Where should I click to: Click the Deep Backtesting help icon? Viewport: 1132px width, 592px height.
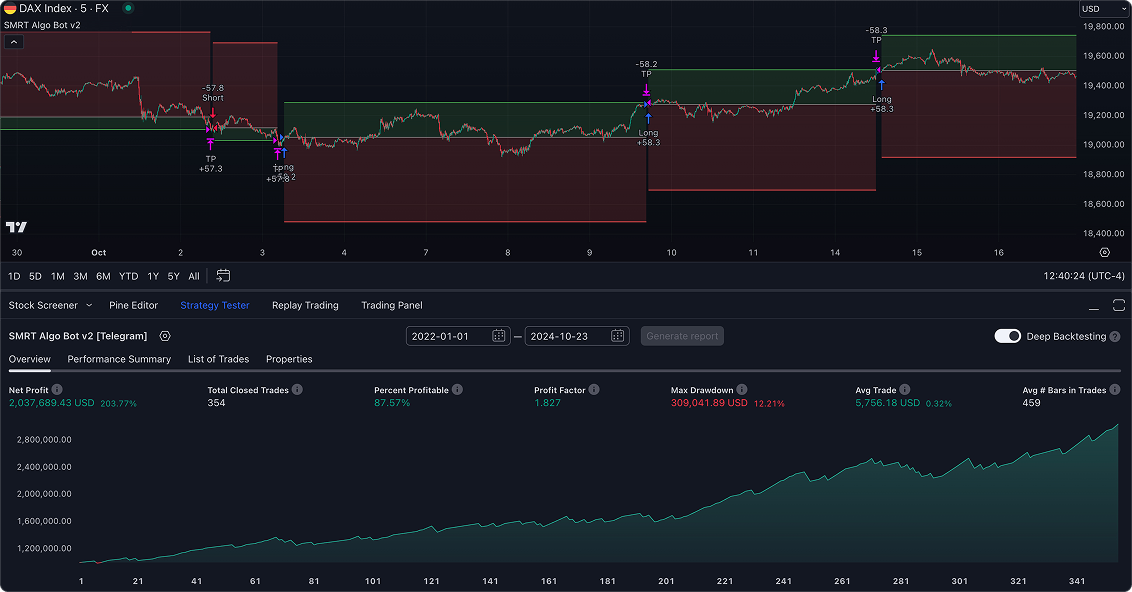pyautogui.click(x=1115, y=336)
